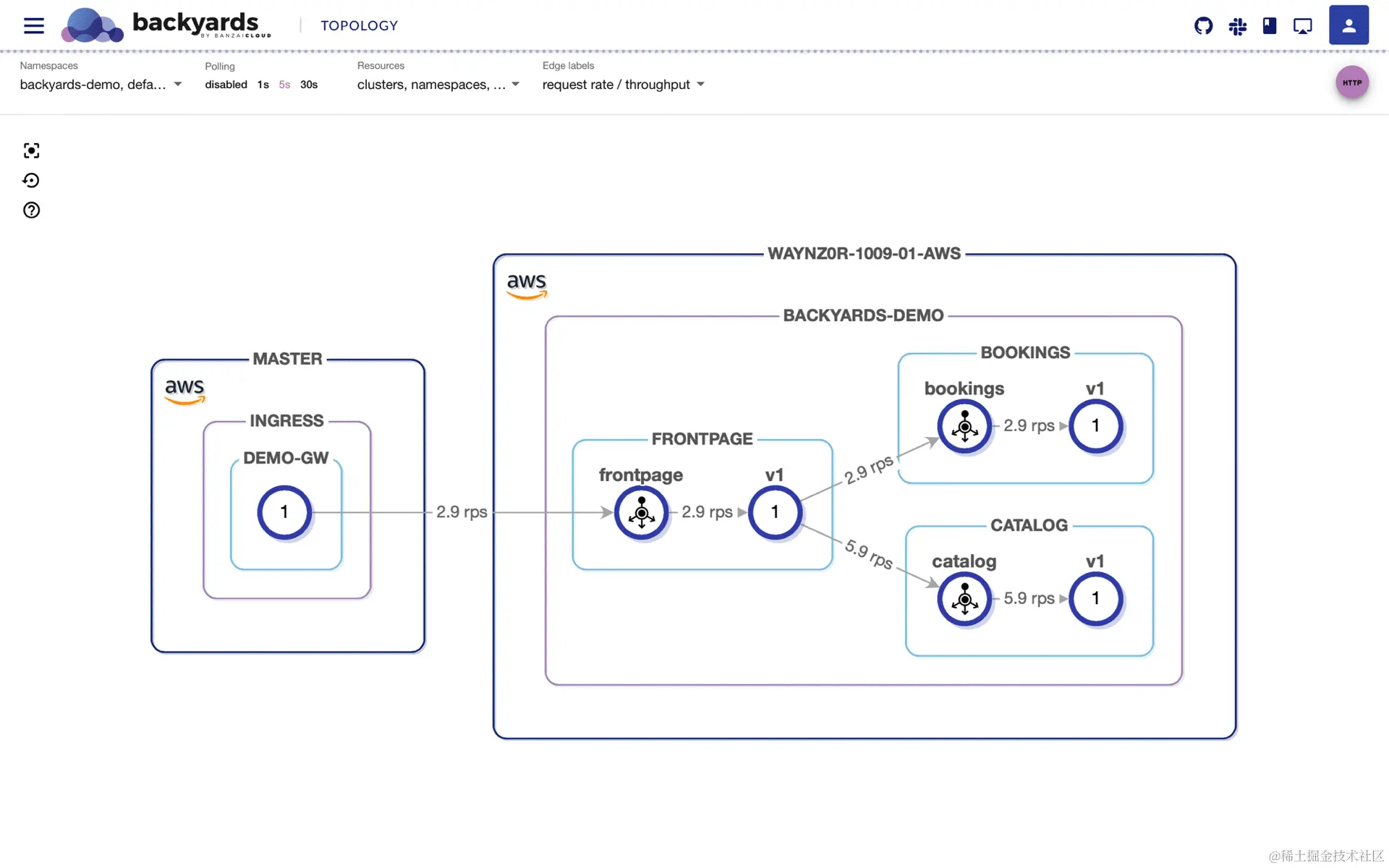
Task: Select the 30s polling interval
Action: click(309, 85)
